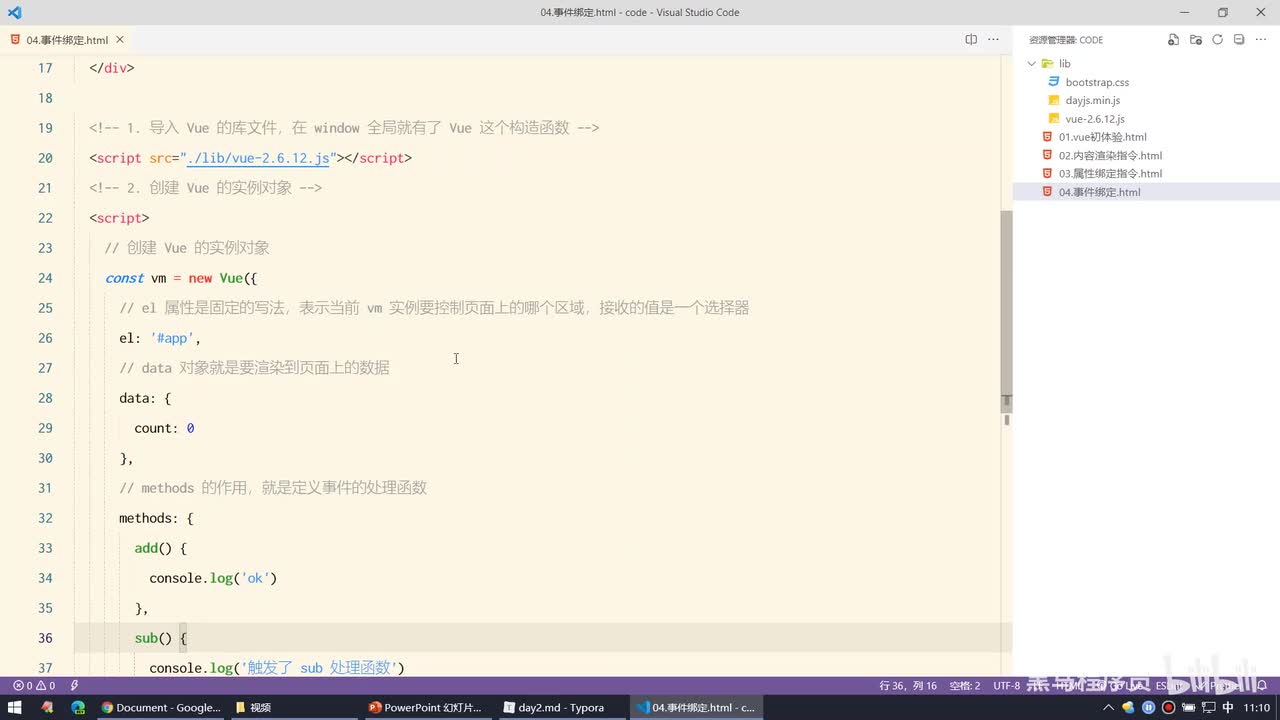Switch to day2.md - Typora taskbar window
This screenshot has height=720, width=1280.
pos(562,707)
